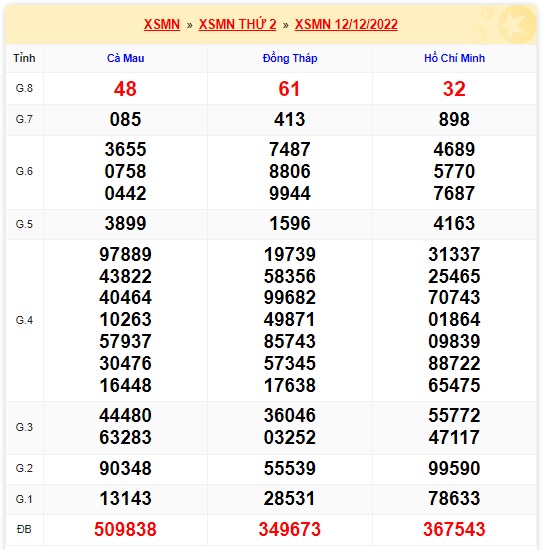548x550 pixels.
Task: Click G.7 result 085
Action: pyautogui.click(x=125, y=119)
